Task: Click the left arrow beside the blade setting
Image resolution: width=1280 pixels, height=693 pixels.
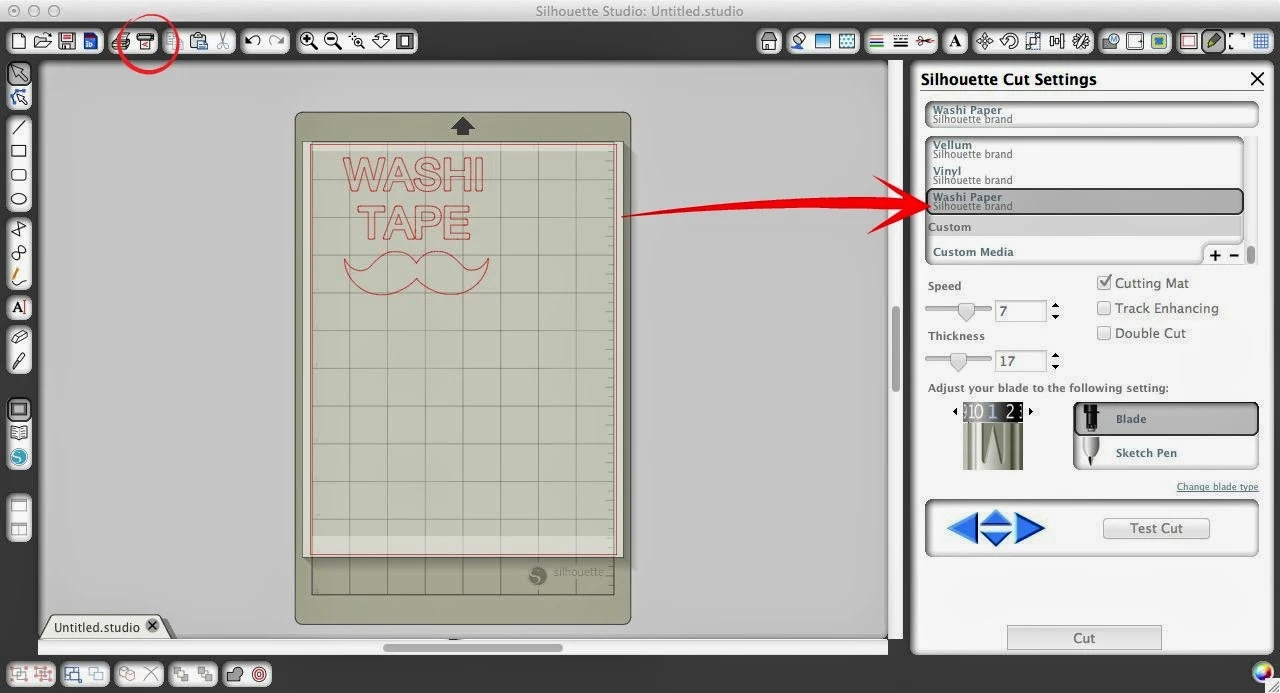Action: tap(955, 411)
